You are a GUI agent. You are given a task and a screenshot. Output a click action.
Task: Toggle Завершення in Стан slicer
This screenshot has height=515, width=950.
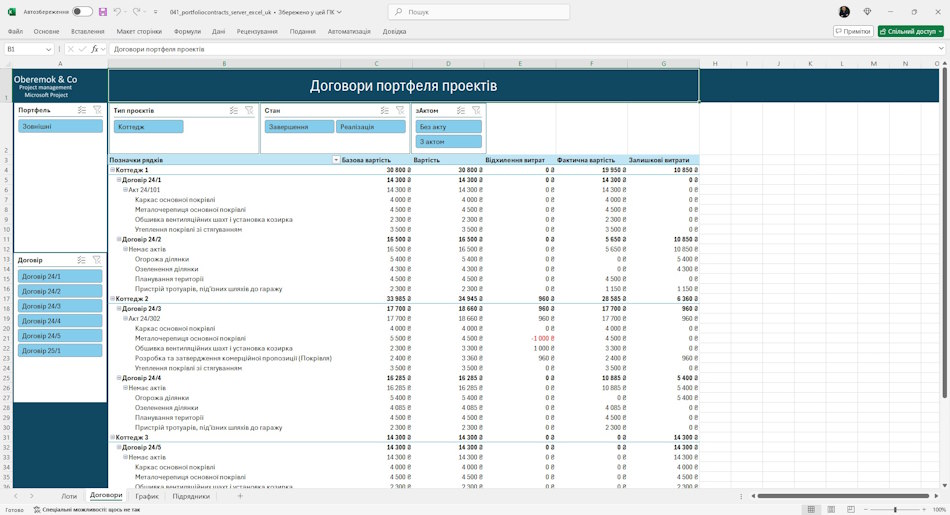299,127
